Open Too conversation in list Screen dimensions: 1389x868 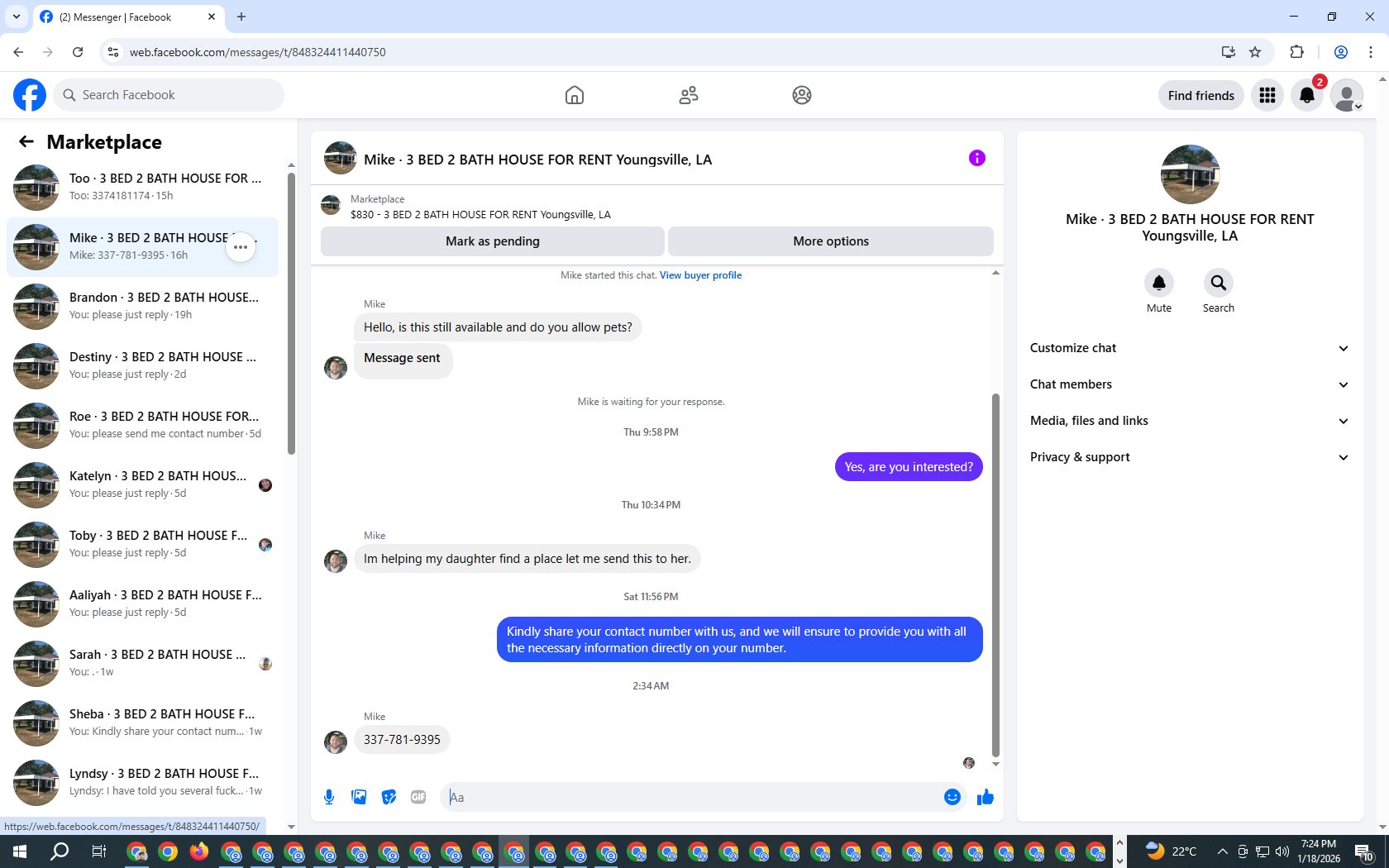142,188
